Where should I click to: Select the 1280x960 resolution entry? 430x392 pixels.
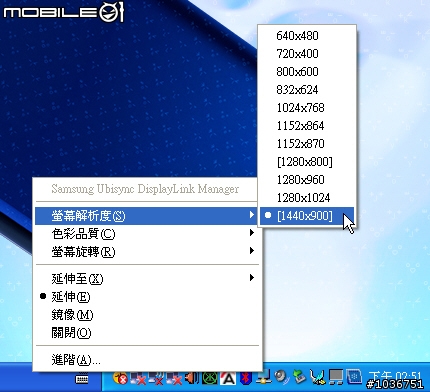307,180
